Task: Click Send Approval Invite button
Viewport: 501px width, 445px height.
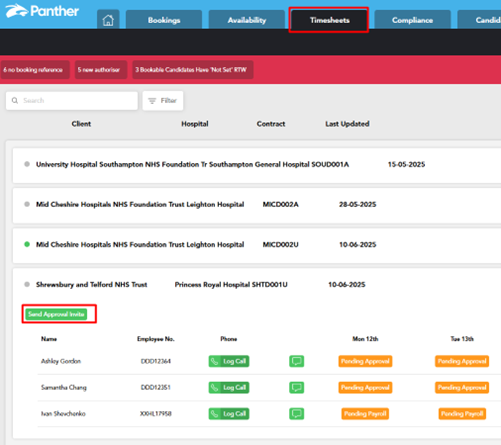Action: pos(56,314)
